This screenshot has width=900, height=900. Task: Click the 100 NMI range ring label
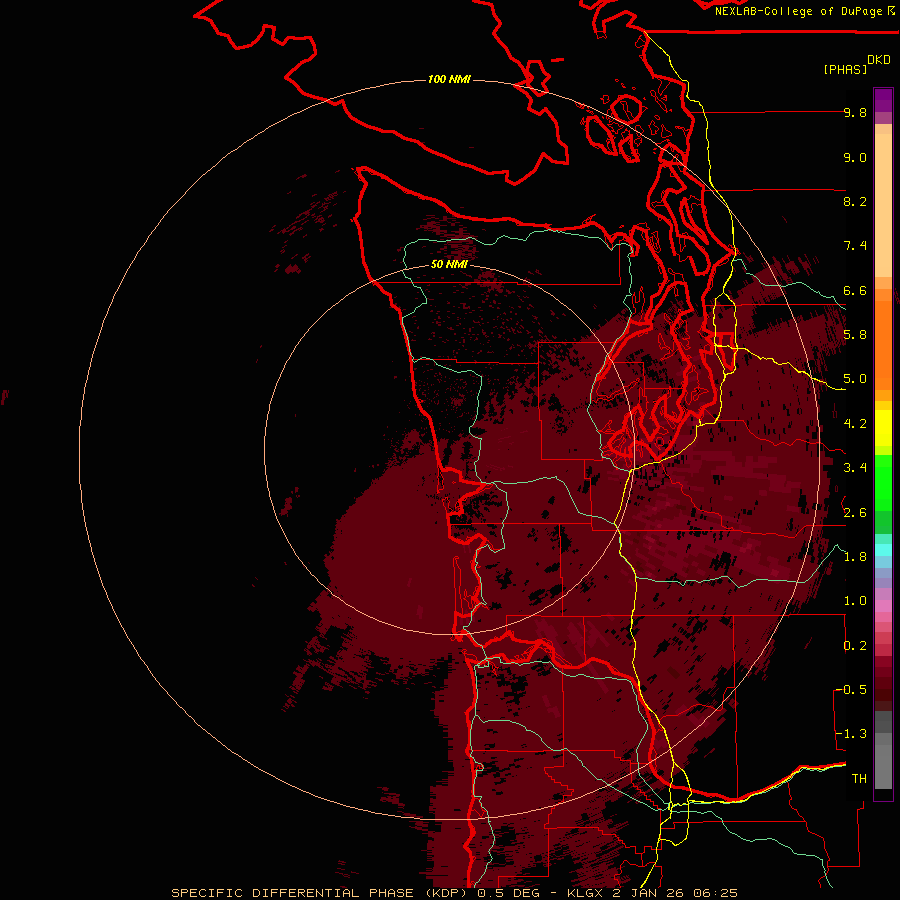pos(449,79)
